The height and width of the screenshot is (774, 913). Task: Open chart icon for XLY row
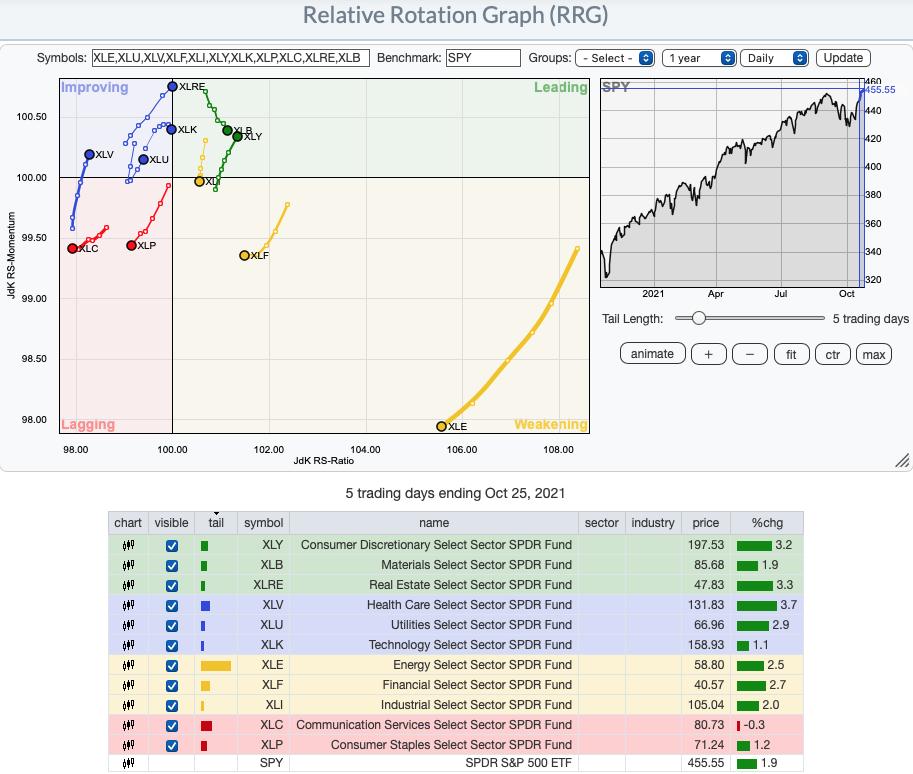pyautogui.click(x=128, y=545)
